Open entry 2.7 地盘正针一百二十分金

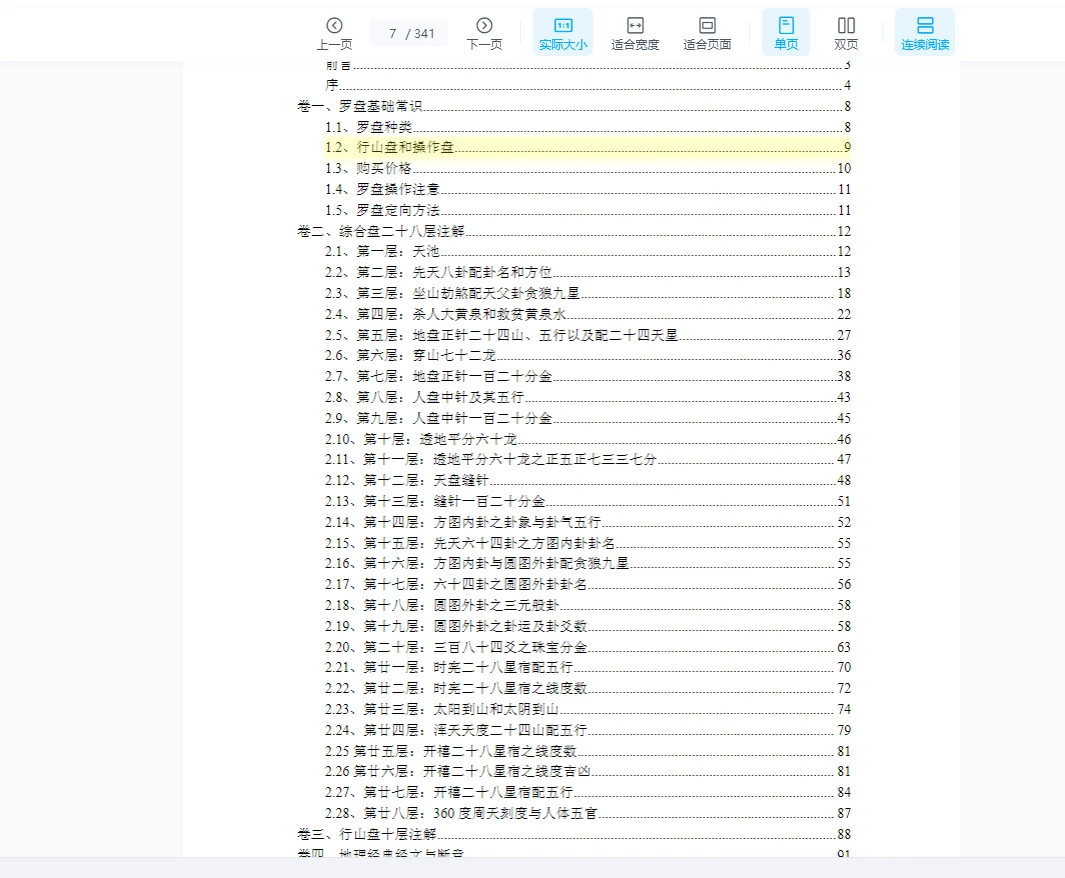(588, 377)
